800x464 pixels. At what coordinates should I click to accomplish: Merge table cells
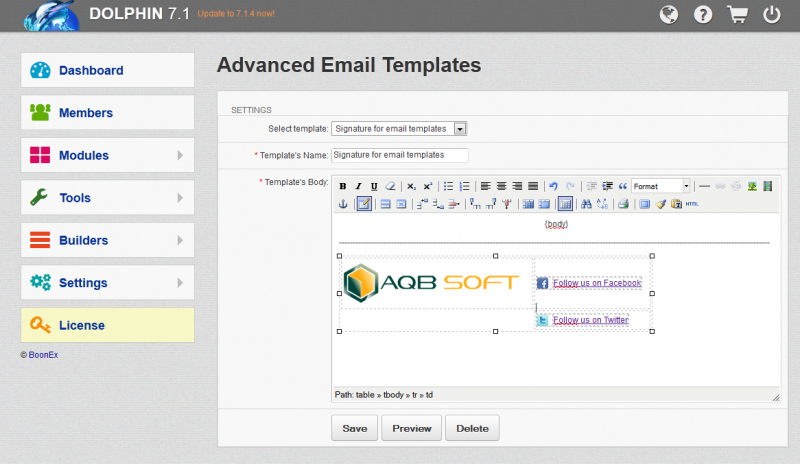[544, 204]
